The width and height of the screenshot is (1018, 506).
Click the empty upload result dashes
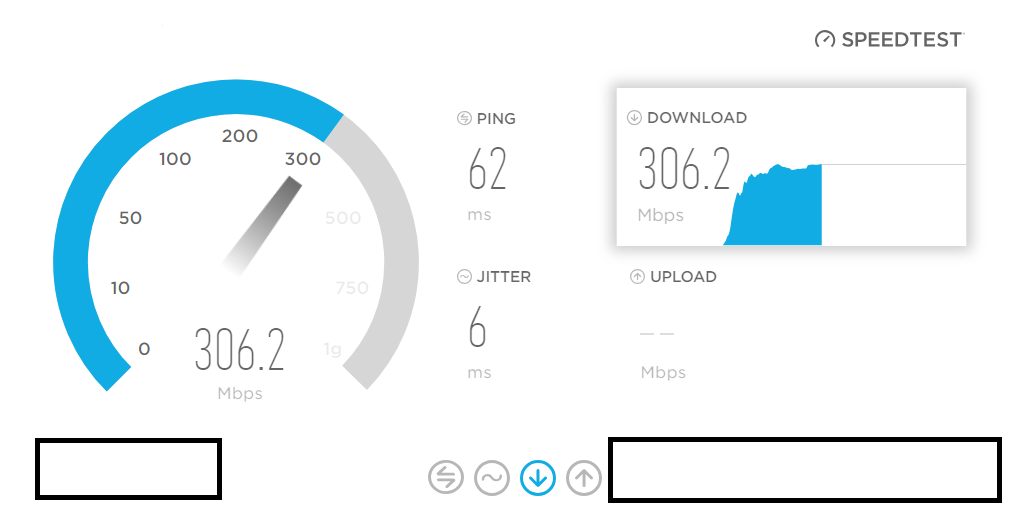(x=657, y=334)
